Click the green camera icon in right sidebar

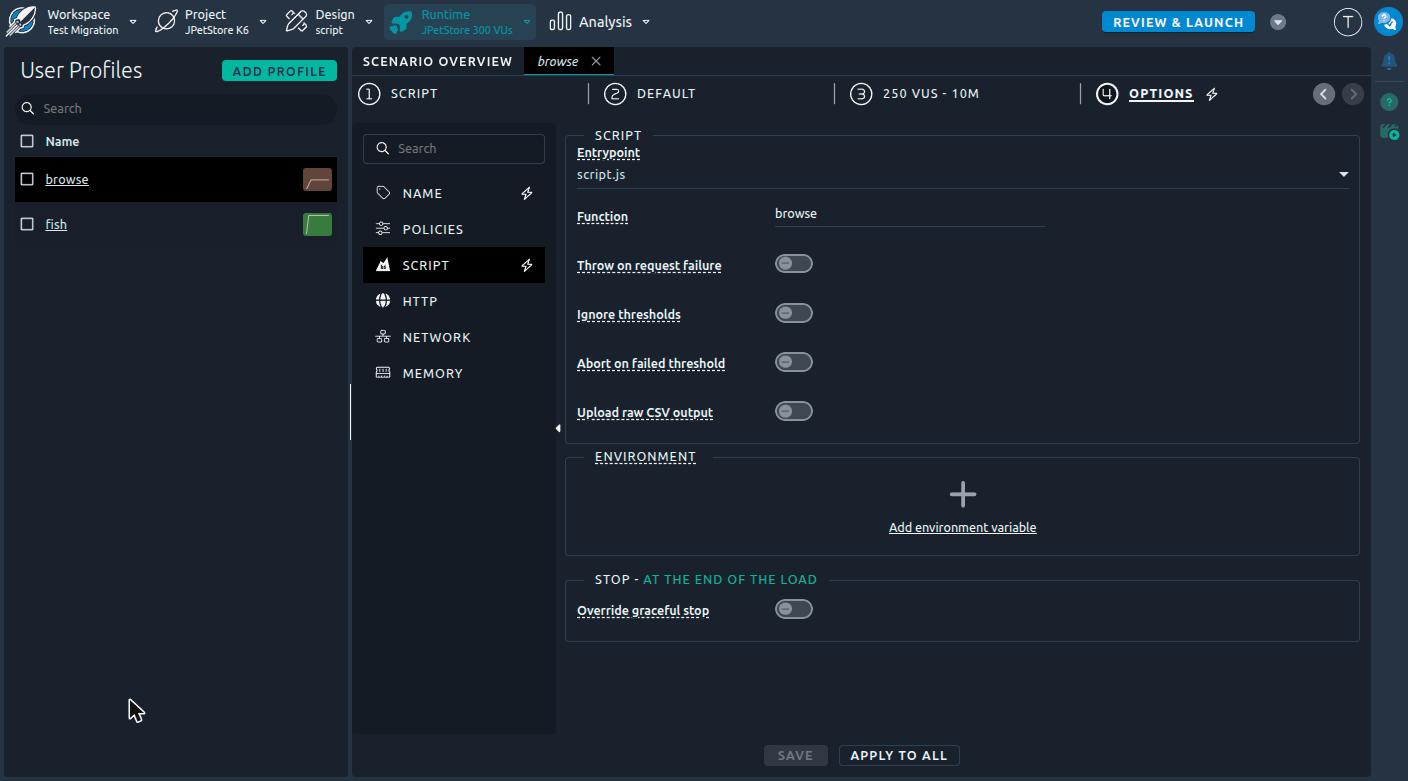coord(1389,132)
